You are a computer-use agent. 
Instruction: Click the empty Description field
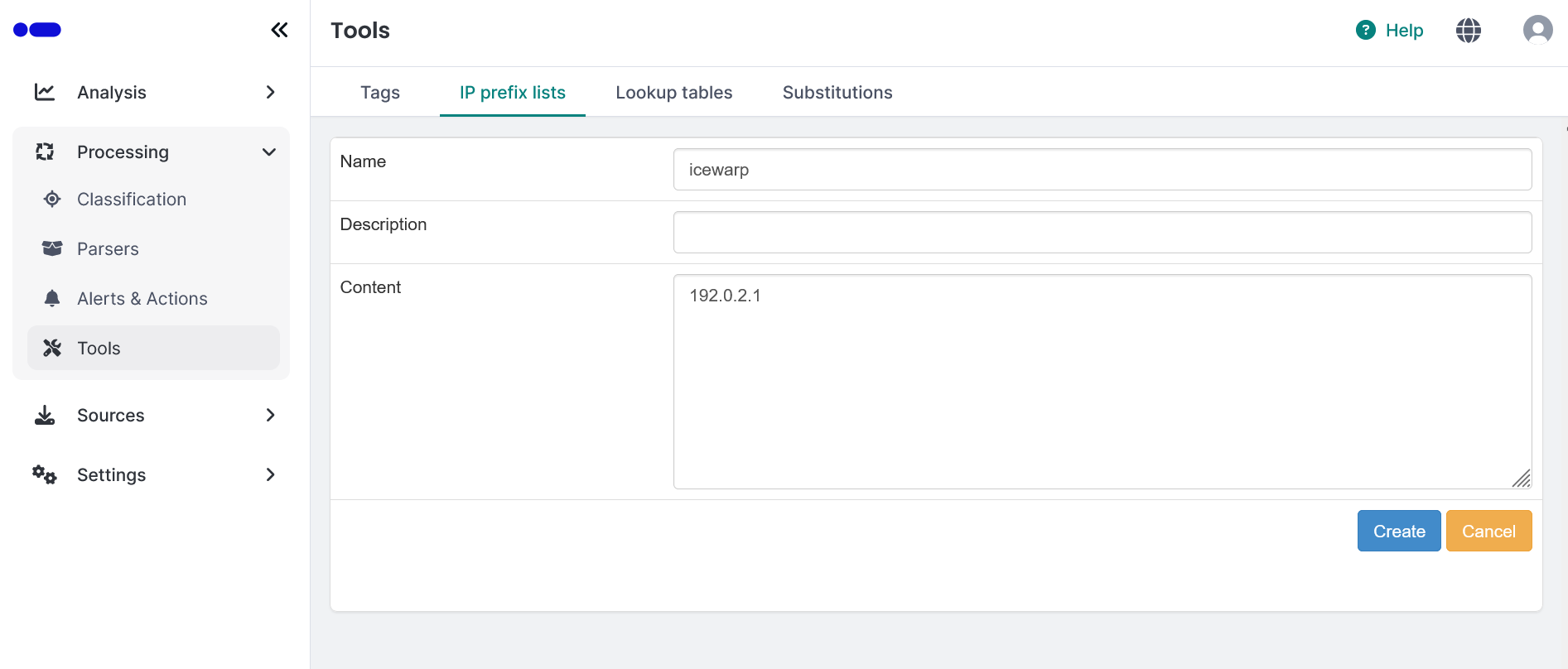coord(1102,232)
